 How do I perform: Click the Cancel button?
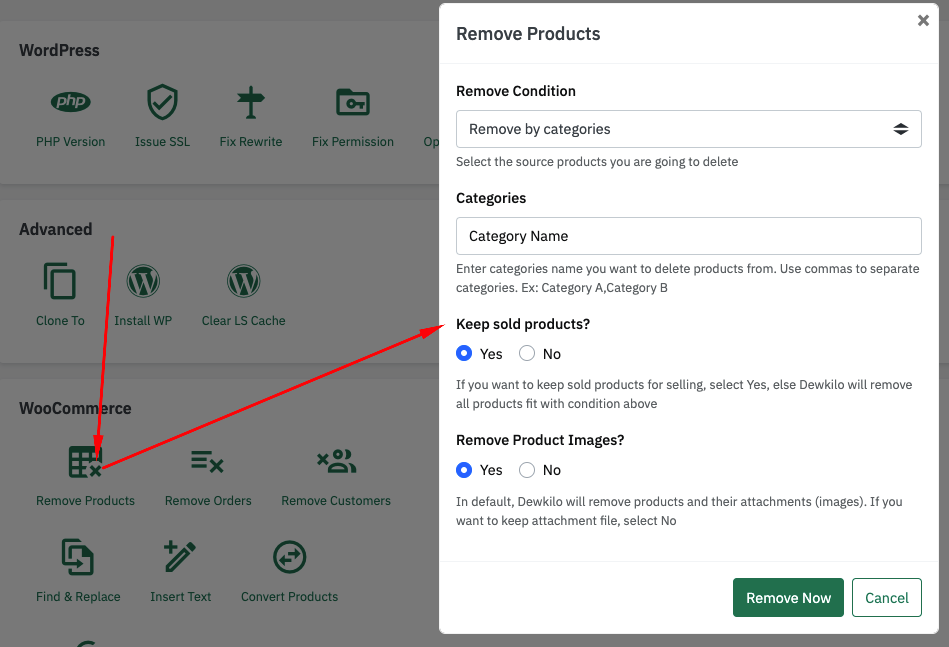(887, 597)
